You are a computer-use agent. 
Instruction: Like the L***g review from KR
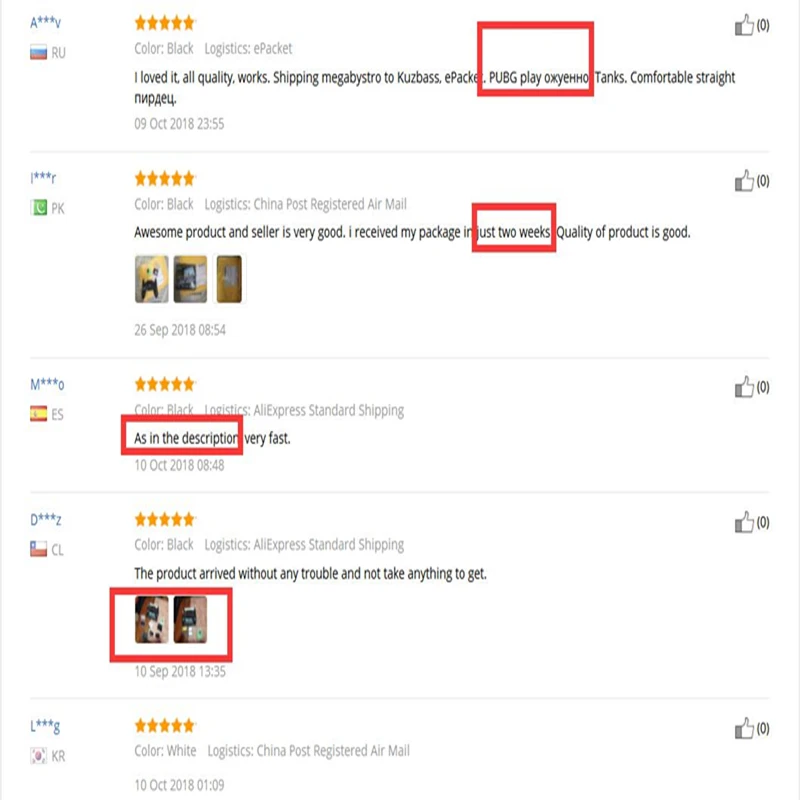744,728
